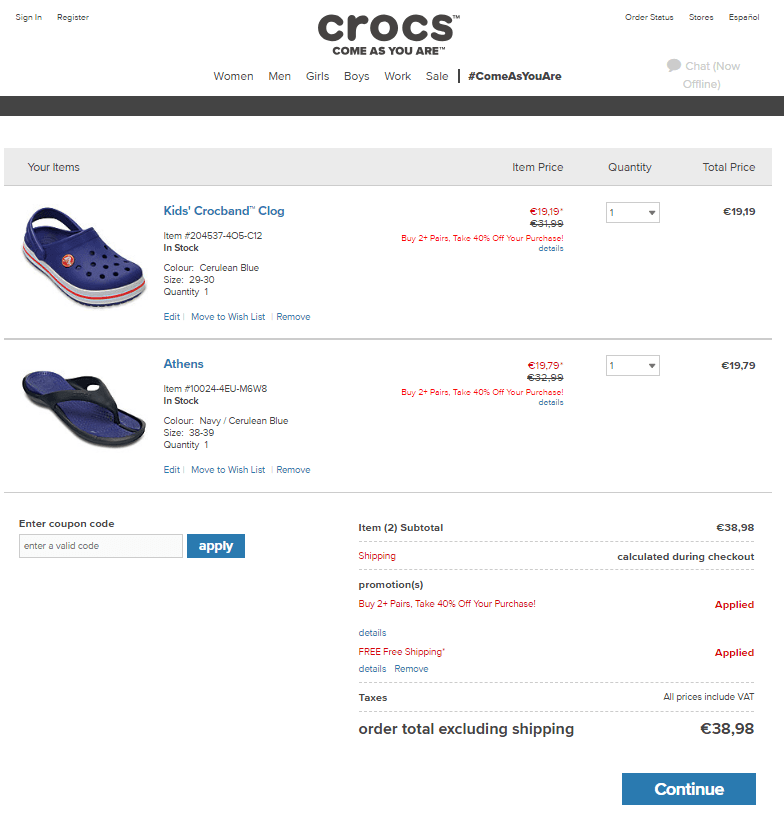Open the Kids' Crocband Clog product image
The image size is (784, 832).
pyautogui.click(x=84, y=257)
